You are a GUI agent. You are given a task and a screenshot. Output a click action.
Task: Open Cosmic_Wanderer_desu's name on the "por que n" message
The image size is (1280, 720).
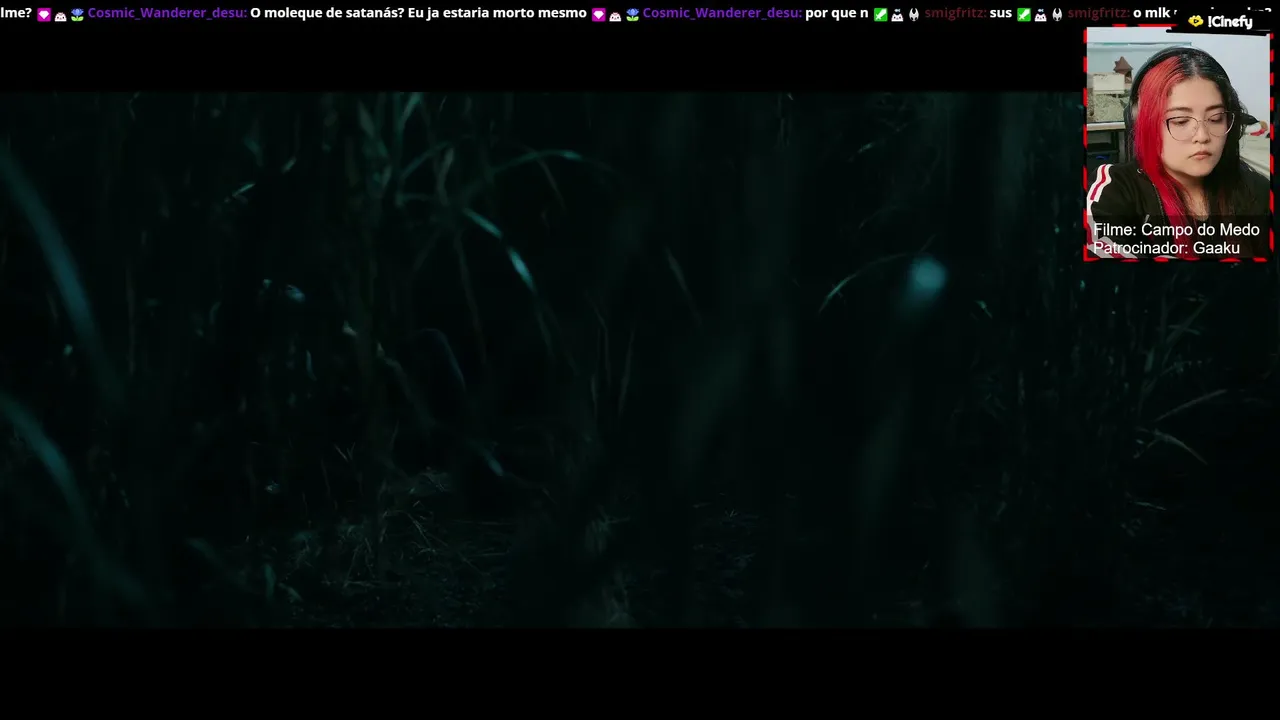722,14
